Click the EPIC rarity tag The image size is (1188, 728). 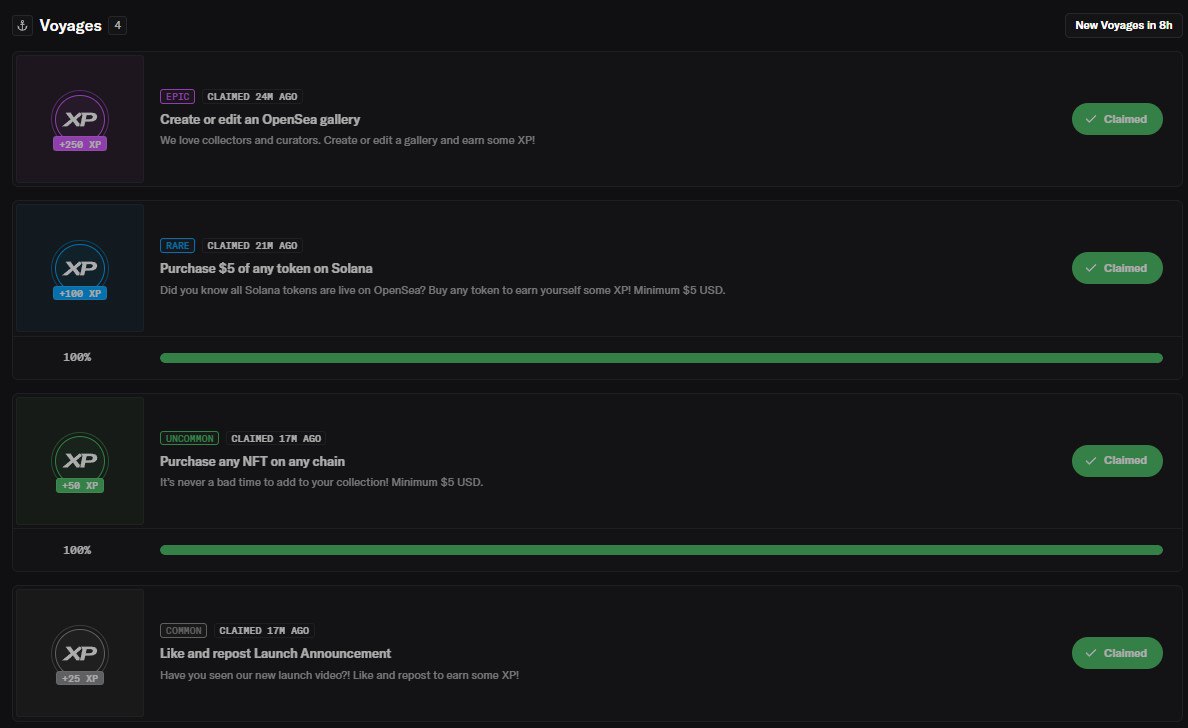(177, 96)
